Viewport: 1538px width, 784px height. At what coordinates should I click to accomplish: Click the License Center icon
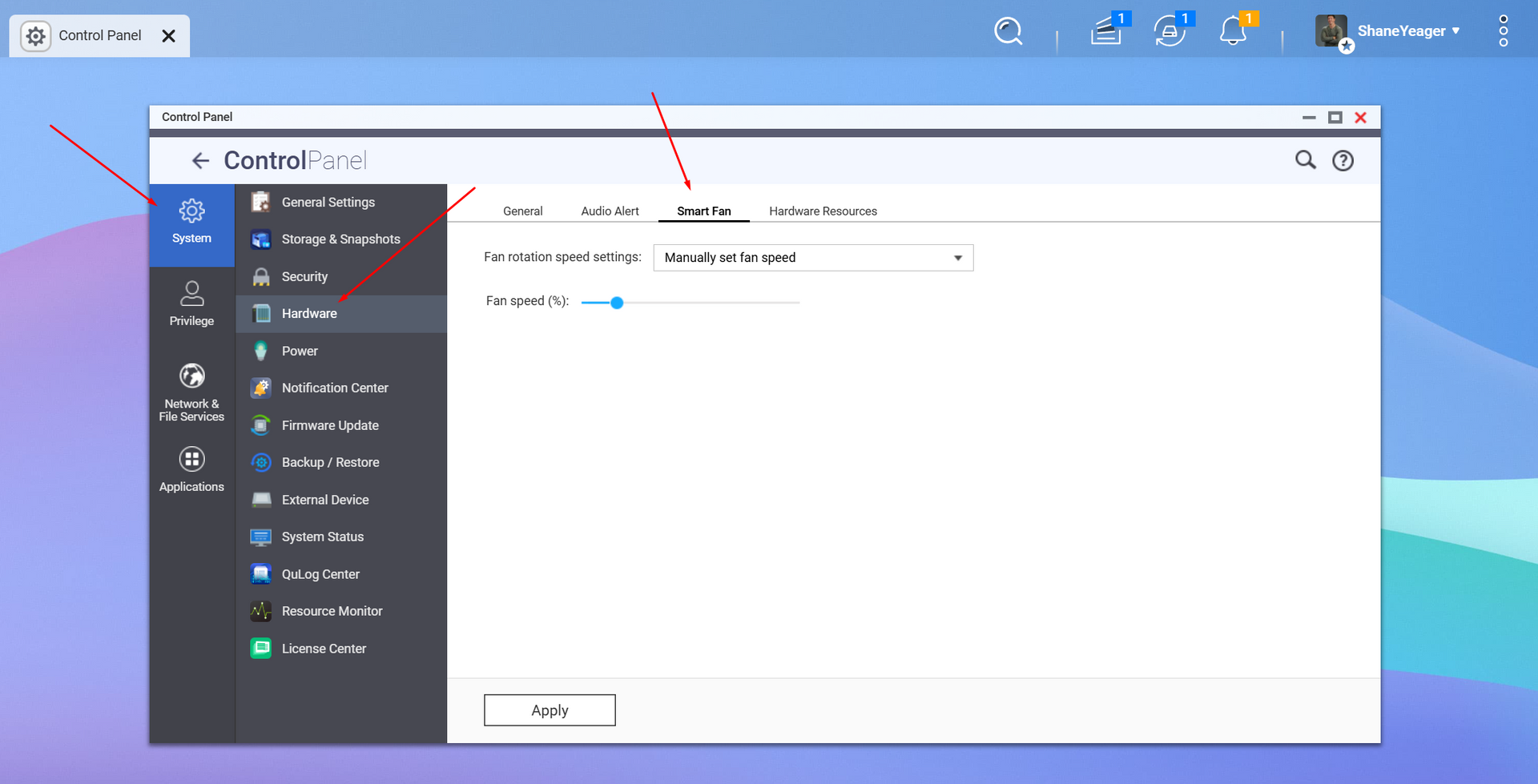pos(260,649)
